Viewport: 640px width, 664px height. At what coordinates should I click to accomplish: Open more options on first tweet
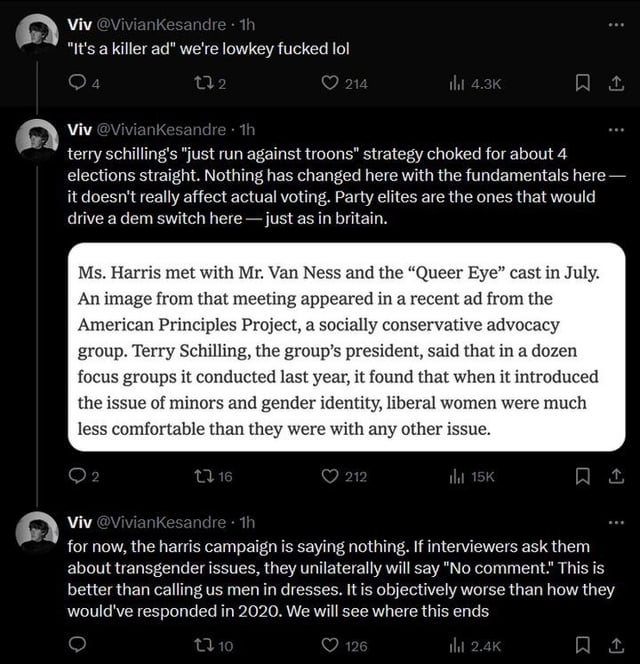(x=616, y=25)
